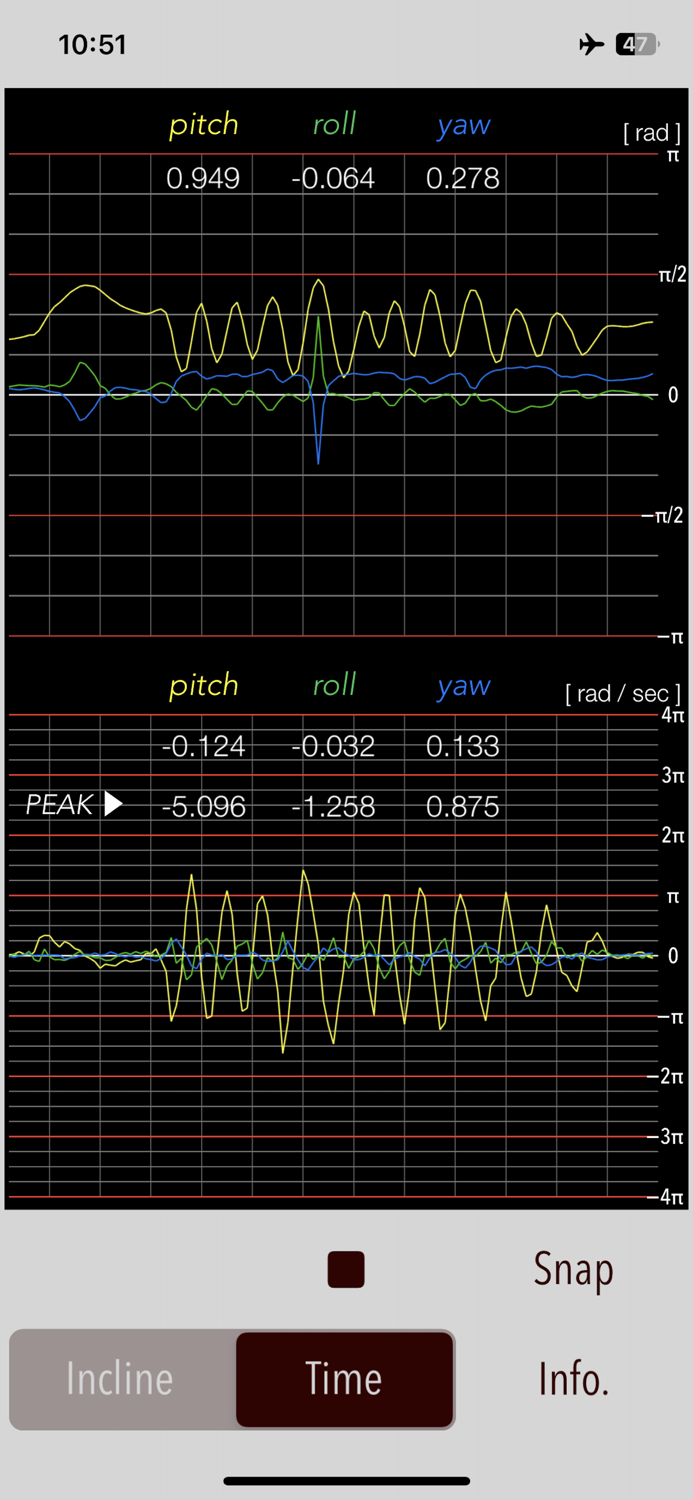Tap the −π/2 axis label
Screen dimensions: 693x1500
[x=663, y=516]
